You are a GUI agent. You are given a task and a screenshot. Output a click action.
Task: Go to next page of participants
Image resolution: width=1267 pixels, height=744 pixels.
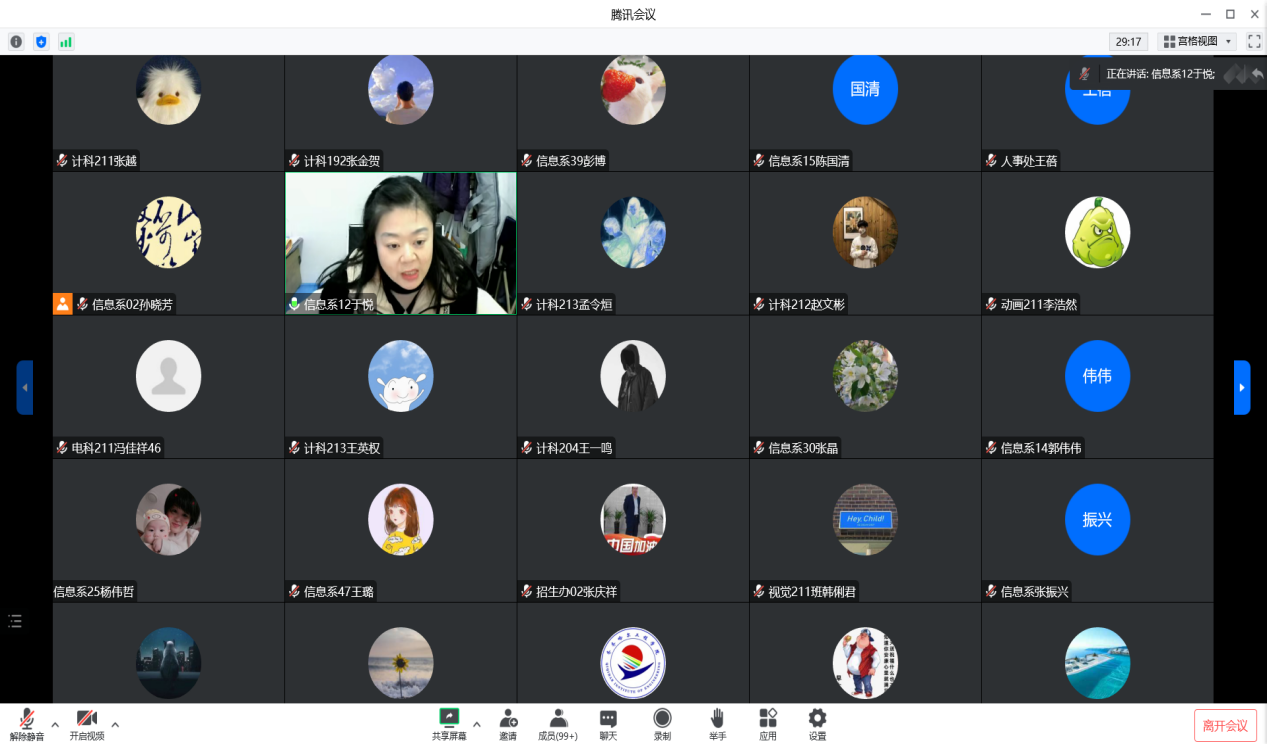coord(1242,387)
